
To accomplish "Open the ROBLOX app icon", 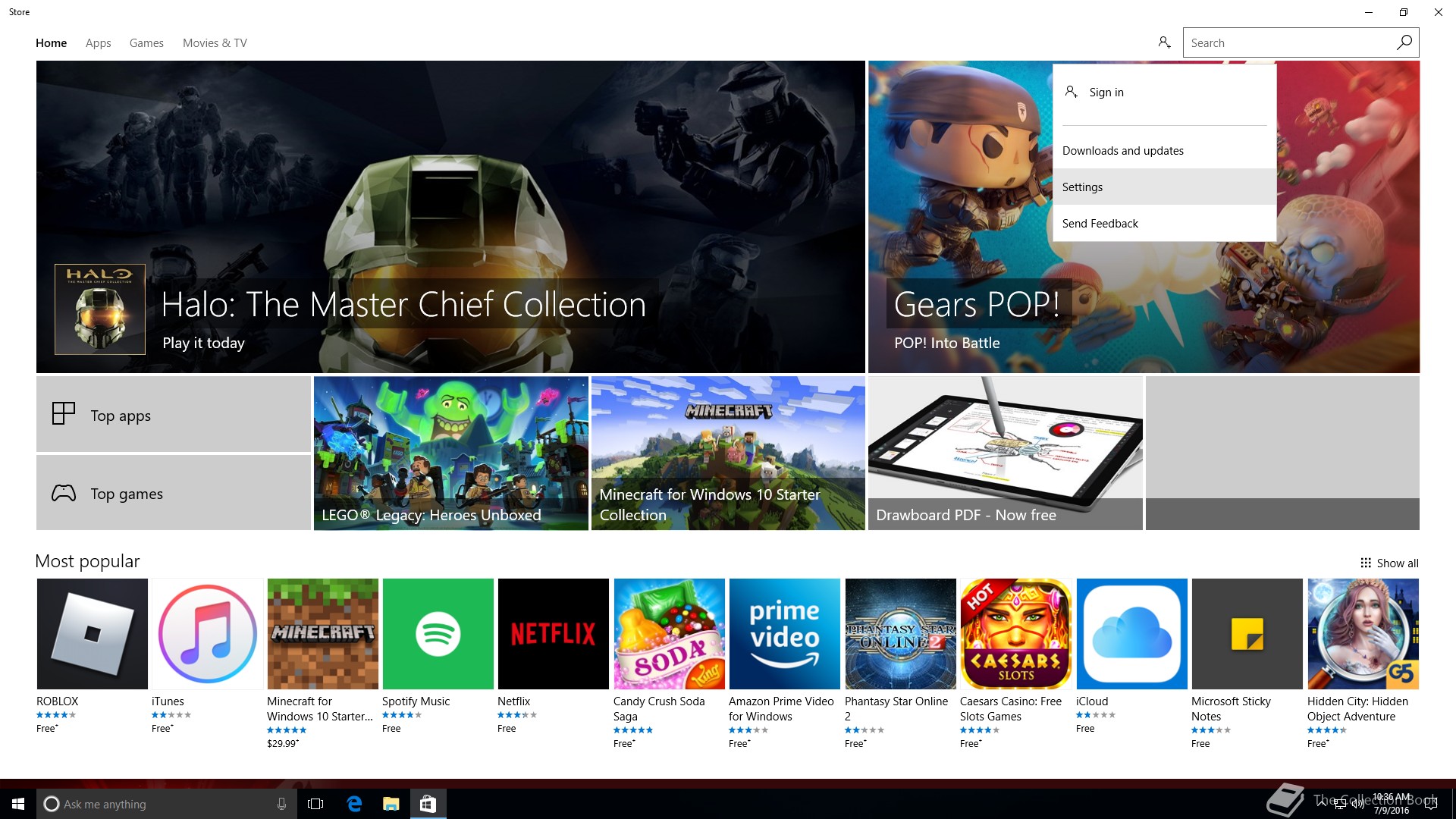I will click(92, 634).
